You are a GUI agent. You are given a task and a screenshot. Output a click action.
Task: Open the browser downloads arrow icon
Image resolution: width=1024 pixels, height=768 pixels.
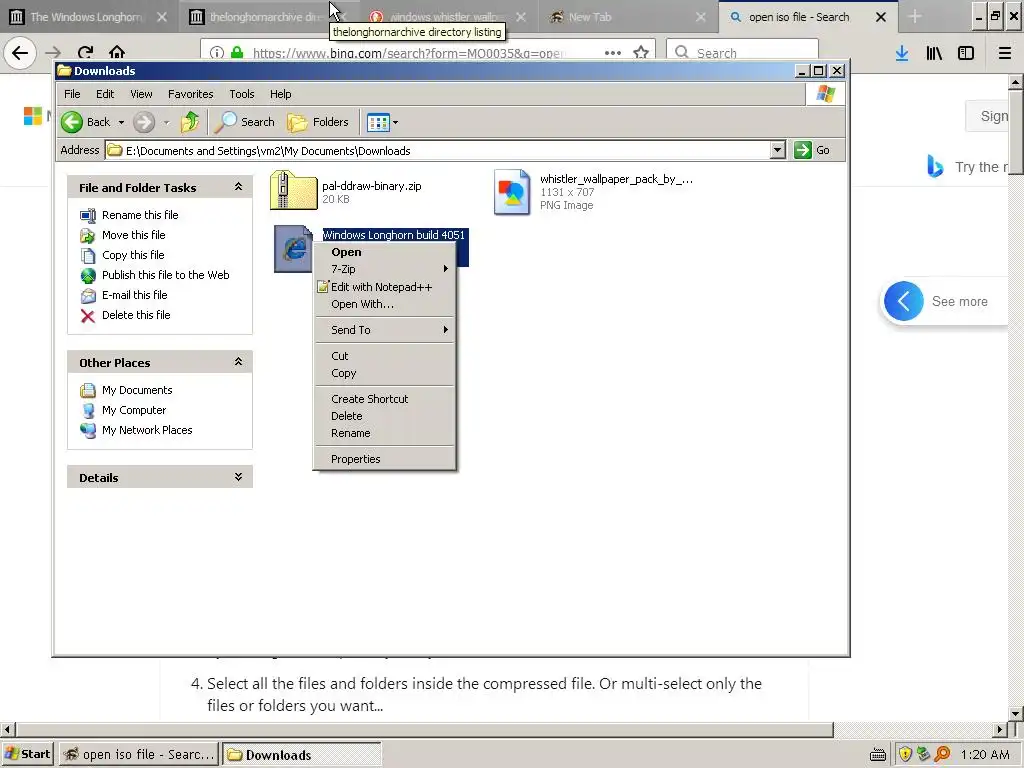902,53
